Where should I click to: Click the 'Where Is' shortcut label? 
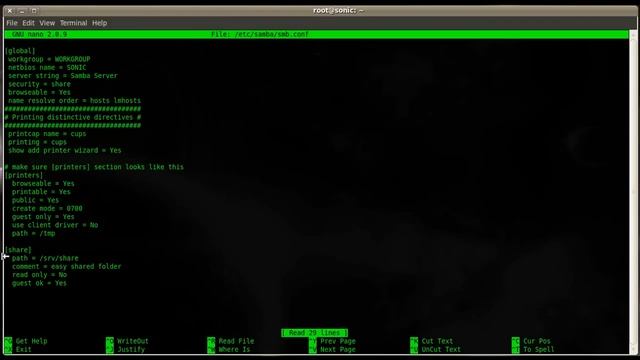click(x=234, y=349)
